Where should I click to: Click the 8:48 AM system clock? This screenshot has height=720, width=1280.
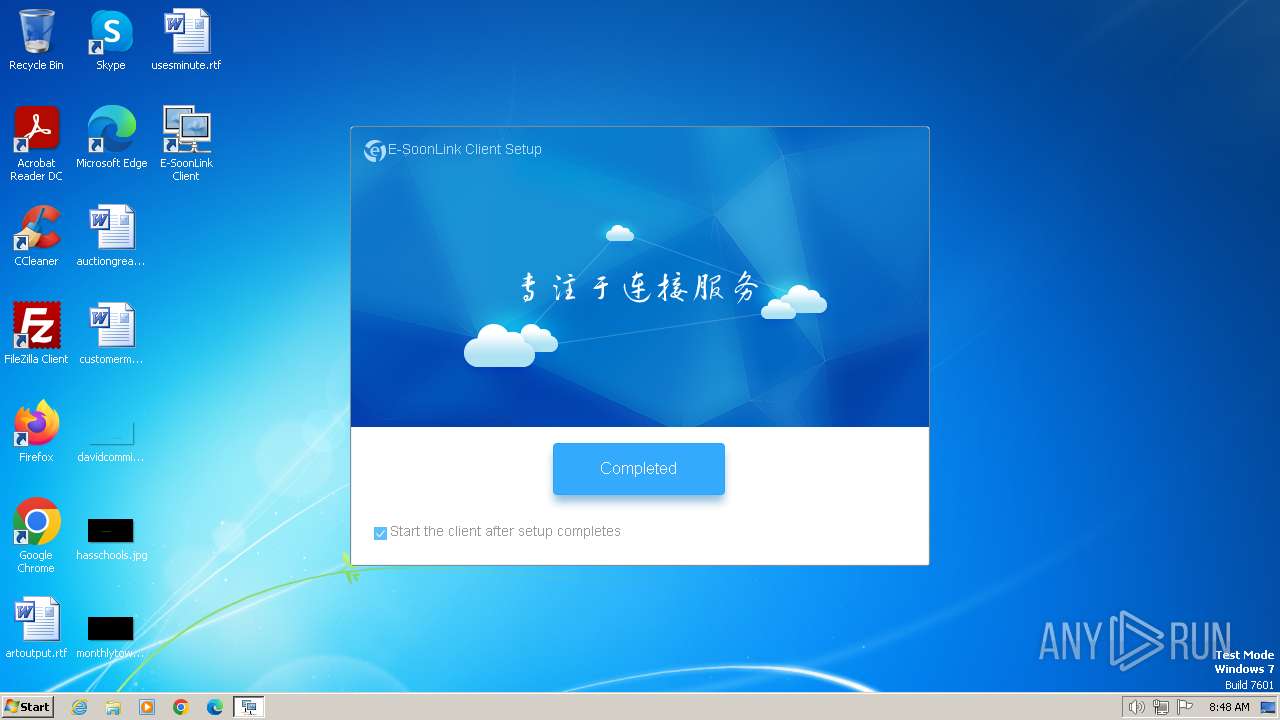click(x=1229, y=707)
